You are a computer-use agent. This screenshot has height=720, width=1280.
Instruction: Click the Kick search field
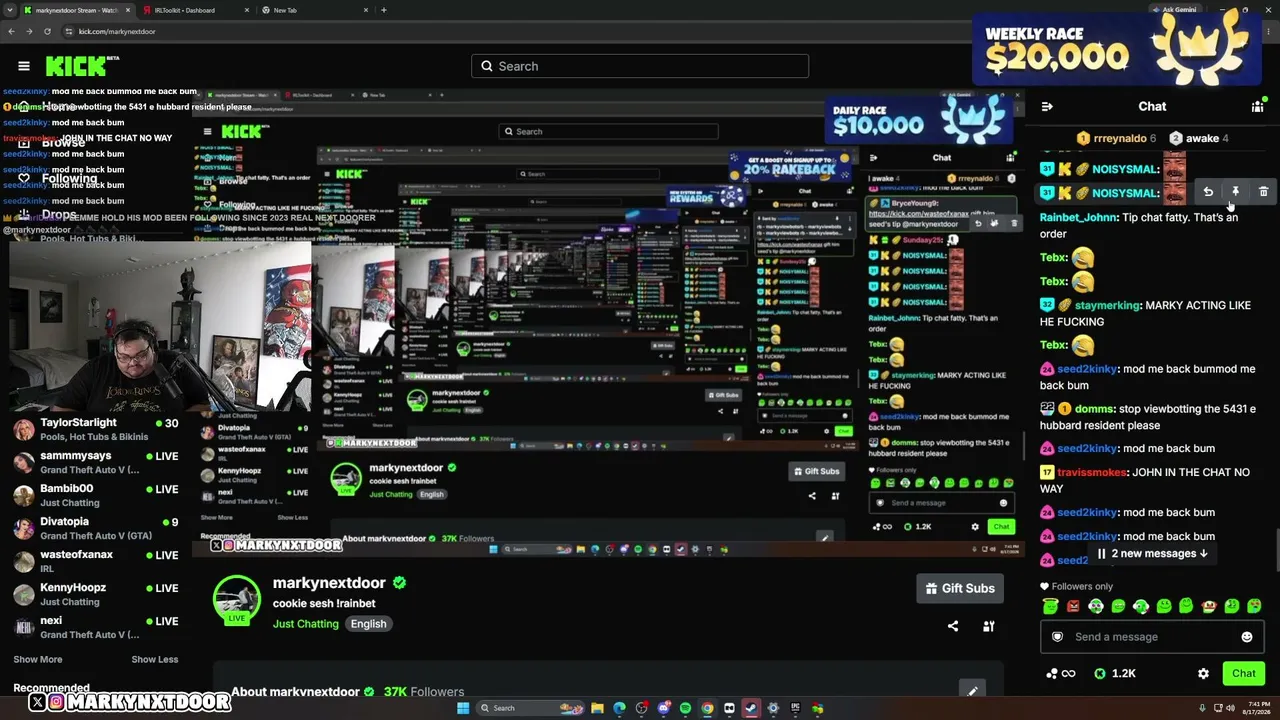(640, 66)
